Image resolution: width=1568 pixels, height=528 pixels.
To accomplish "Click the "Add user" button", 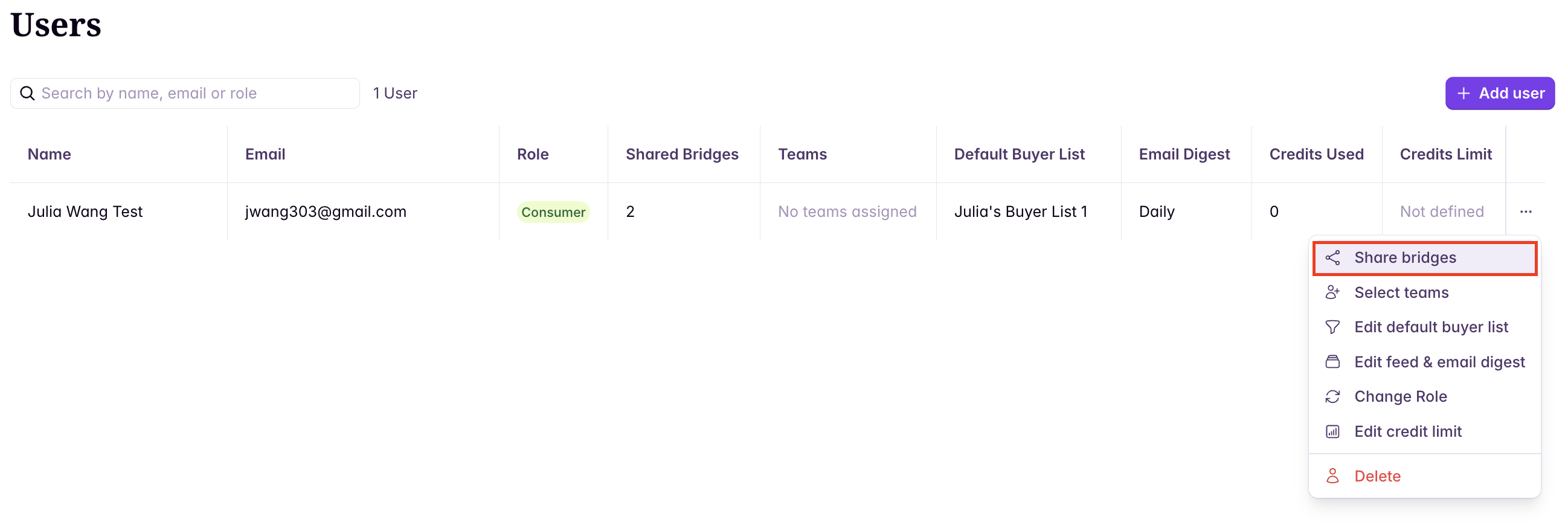I will pyautogui.click(x=1500, y=93).
